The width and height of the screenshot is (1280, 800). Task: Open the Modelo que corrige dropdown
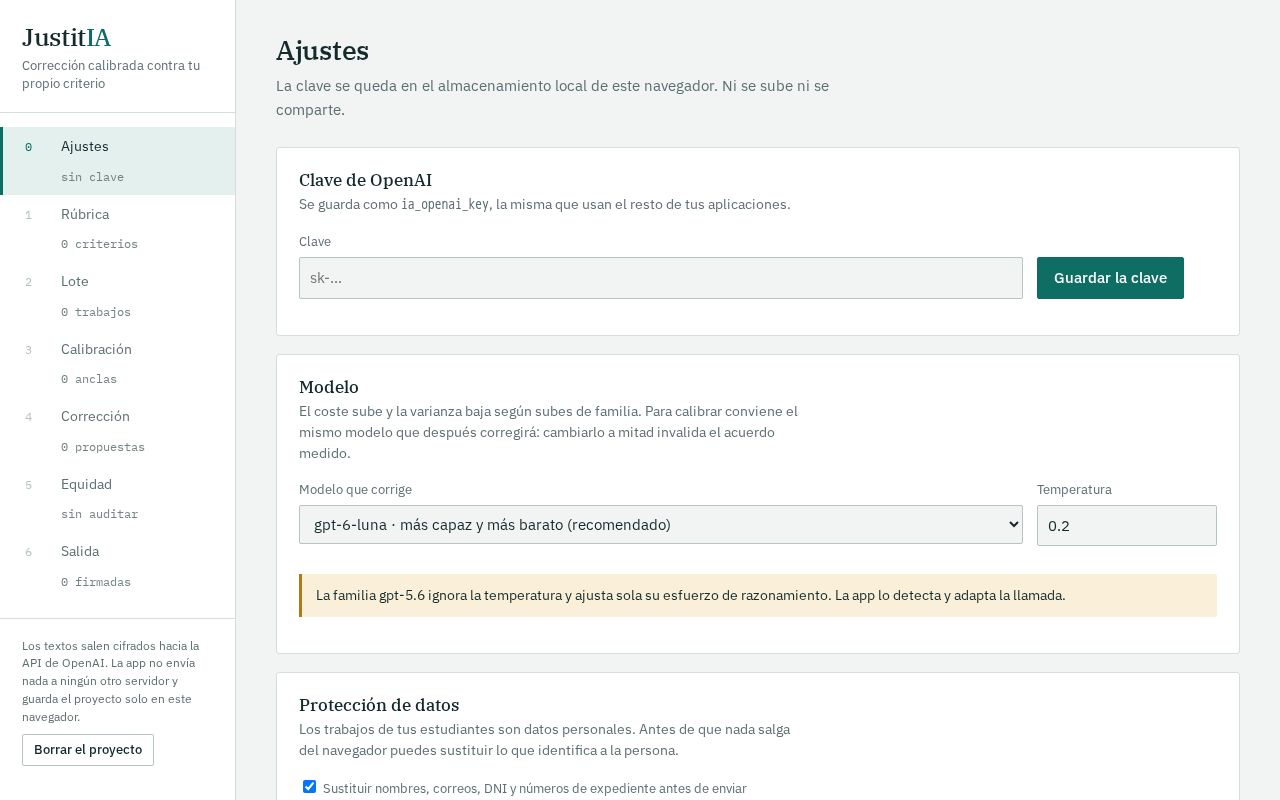(x=660, y=524)
